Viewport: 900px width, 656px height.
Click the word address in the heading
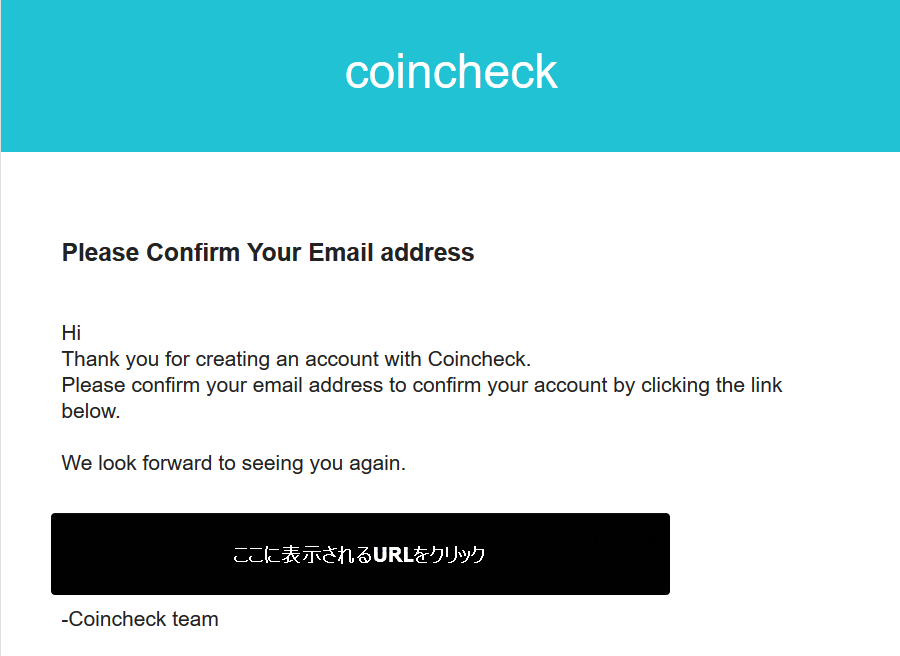(428, 253)
